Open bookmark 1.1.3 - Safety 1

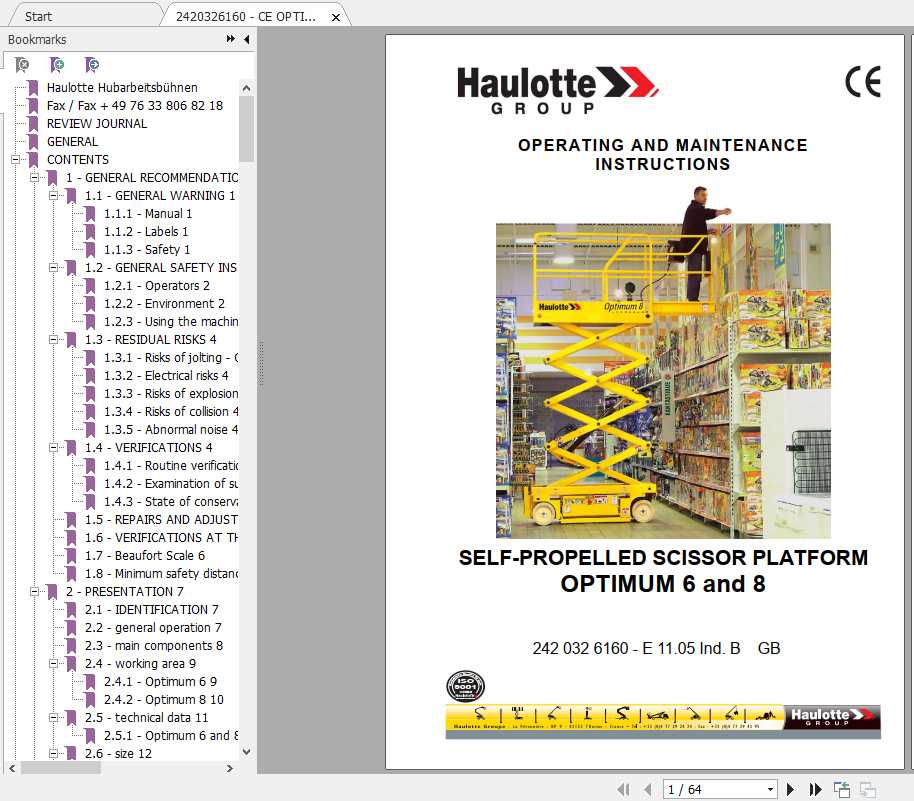[147, 250]
